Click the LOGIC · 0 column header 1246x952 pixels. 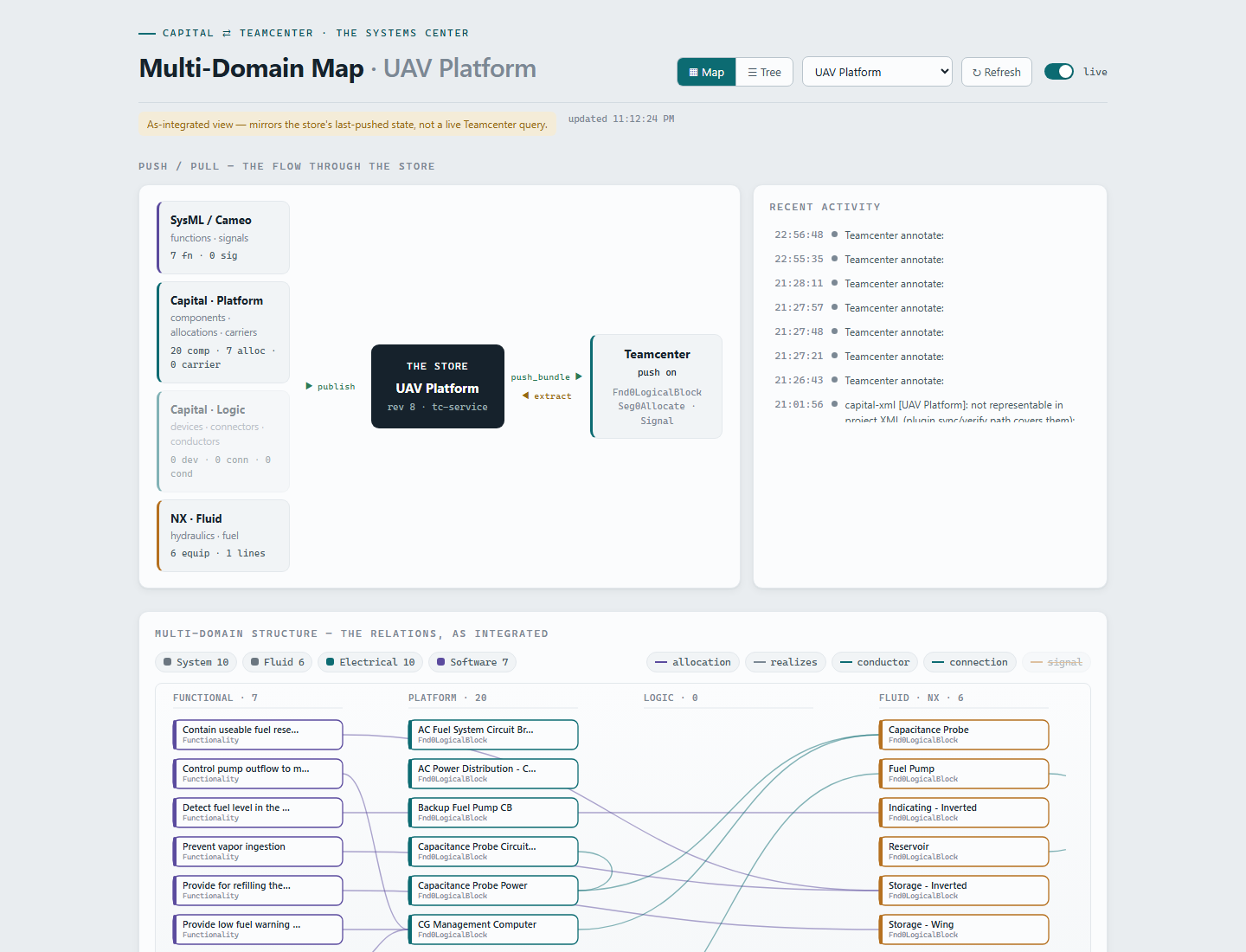(671, 698)
